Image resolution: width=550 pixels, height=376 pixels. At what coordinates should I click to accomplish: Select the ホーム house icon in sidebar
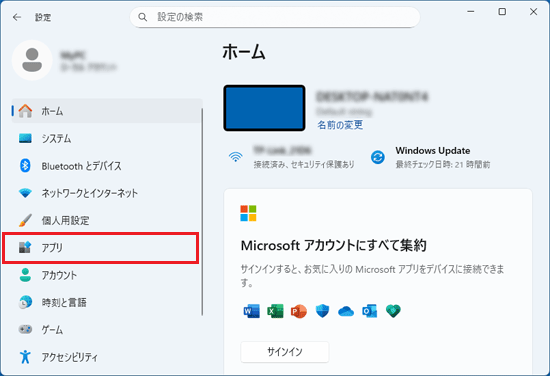25,111
